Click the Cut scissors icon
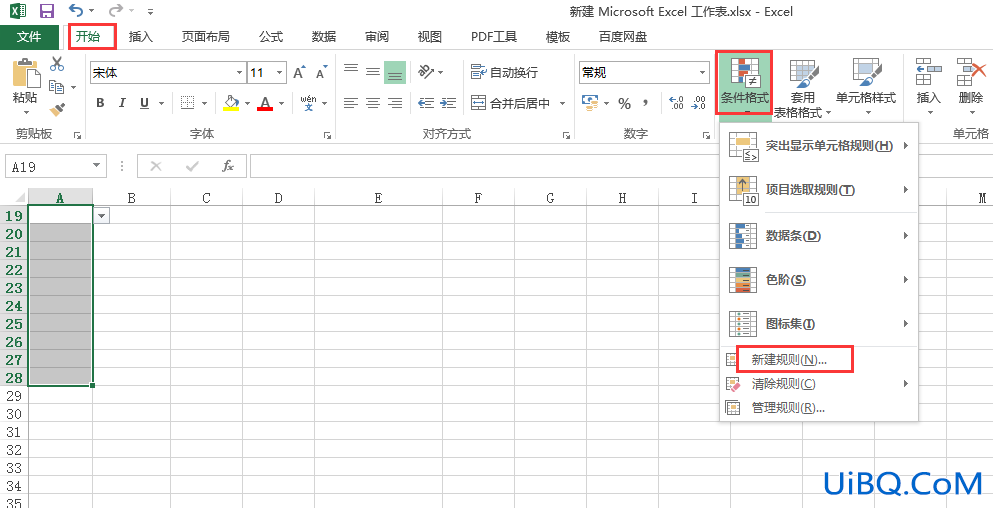Viewport: 993px width, 508px height. tap(57, 64)
